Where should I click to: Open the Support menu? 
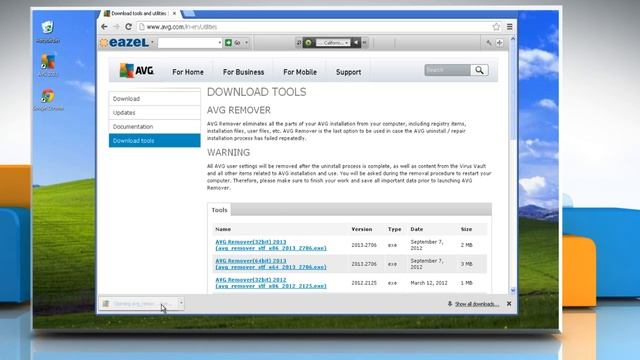coord(348,72)
